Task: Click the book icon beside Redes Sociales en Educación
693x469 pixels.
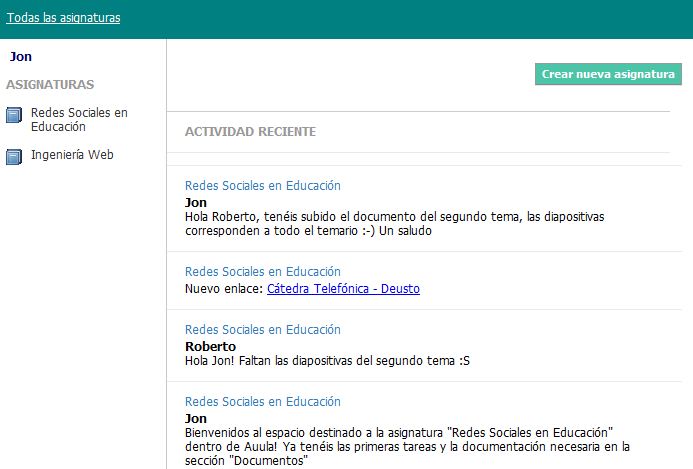Action: pyautogui.click(x=14, y=115)
